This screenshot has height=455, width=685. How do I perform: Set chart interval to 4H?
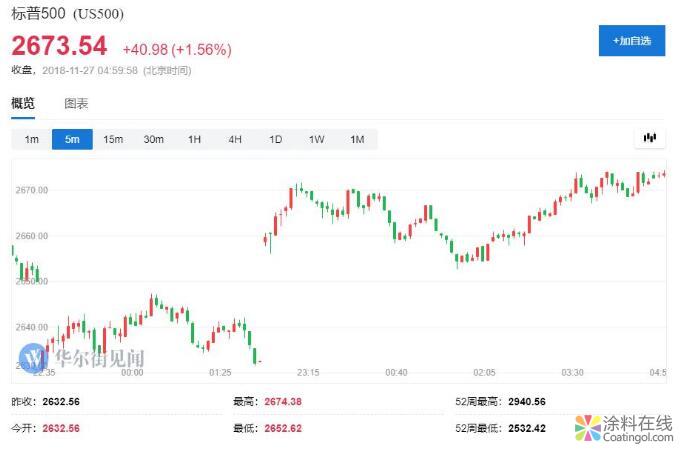234,140
